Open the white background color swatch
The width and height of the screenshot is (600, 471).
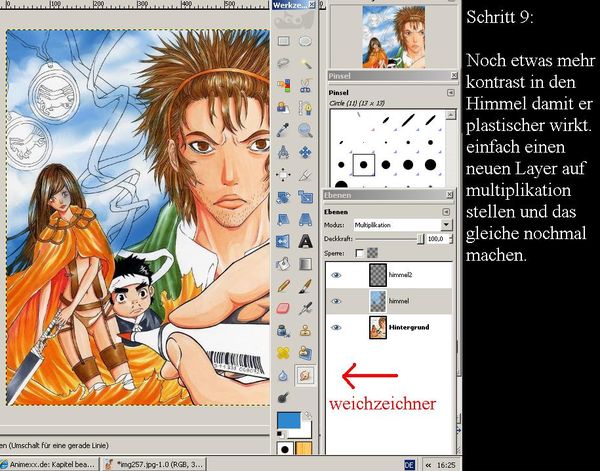pos(306,430)
